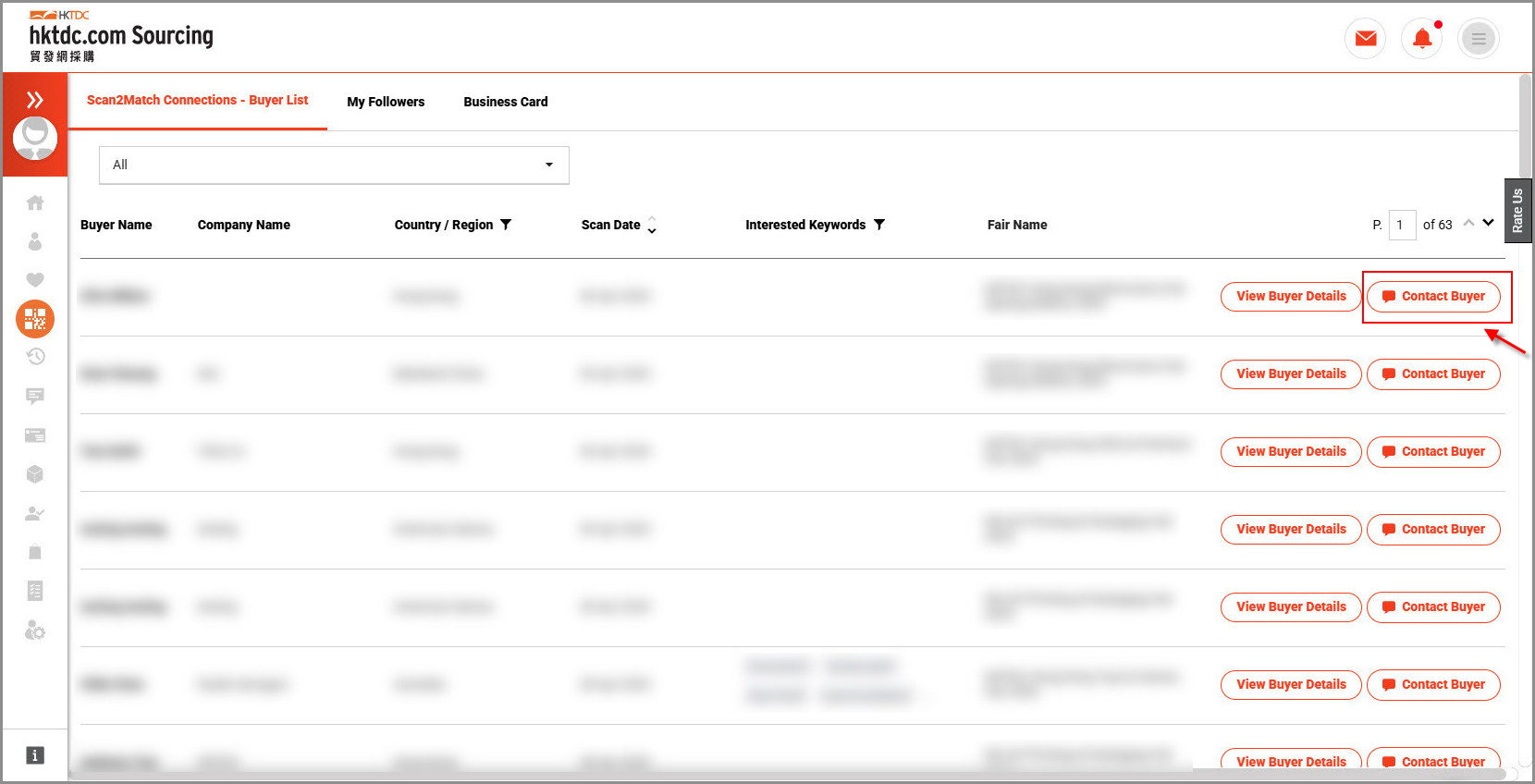Go to previous page with up chevron
Screen dimensions: 1535x784
click(x=1468, y=223)
